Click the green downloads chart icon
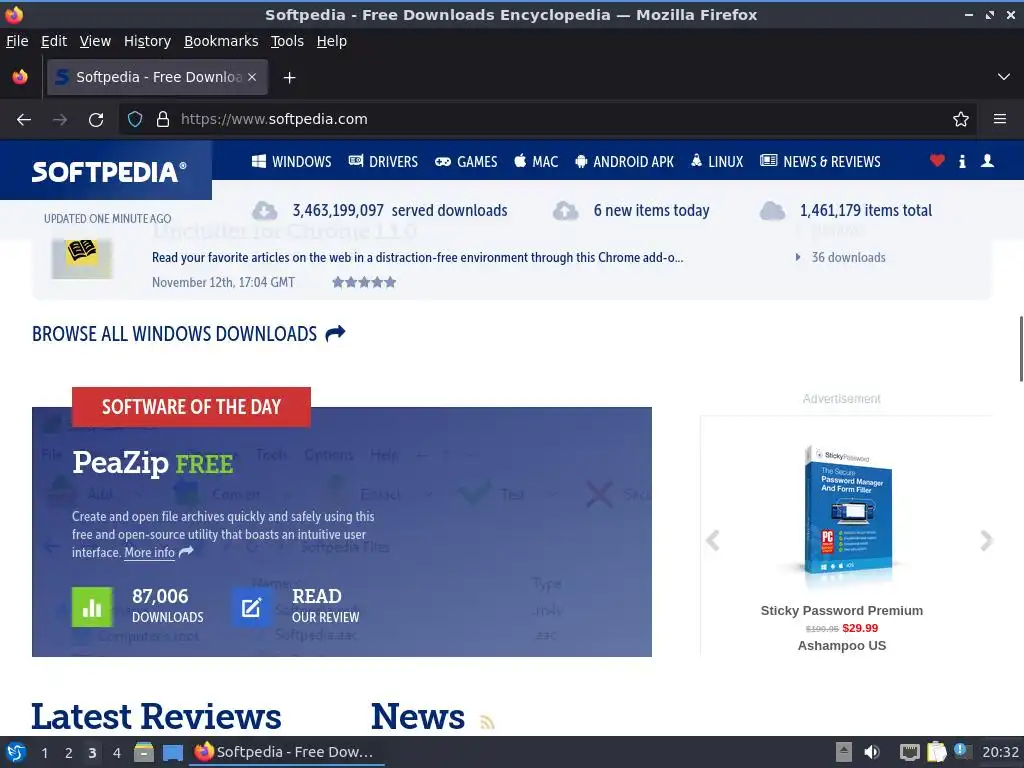 [x=92, y=607]
